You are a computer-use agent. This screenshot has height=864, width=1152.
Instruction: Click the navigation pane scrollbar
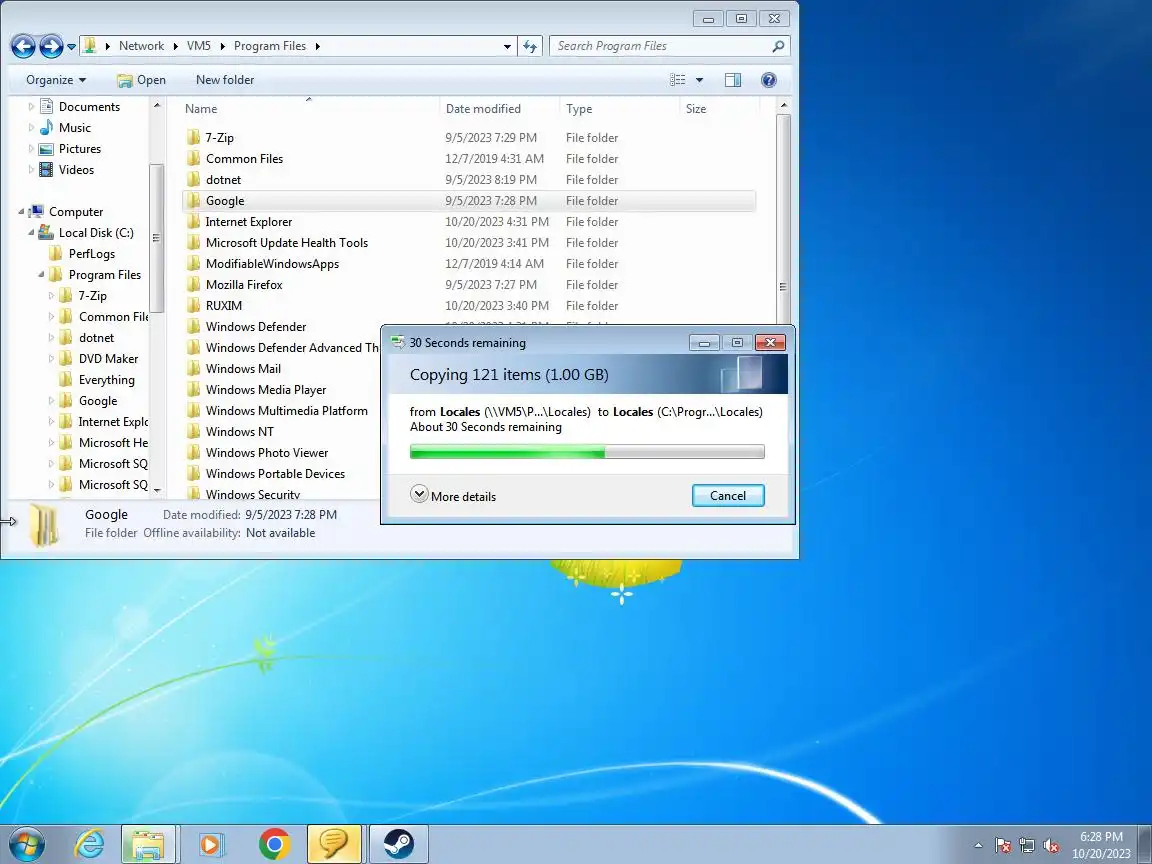point(156,239)
